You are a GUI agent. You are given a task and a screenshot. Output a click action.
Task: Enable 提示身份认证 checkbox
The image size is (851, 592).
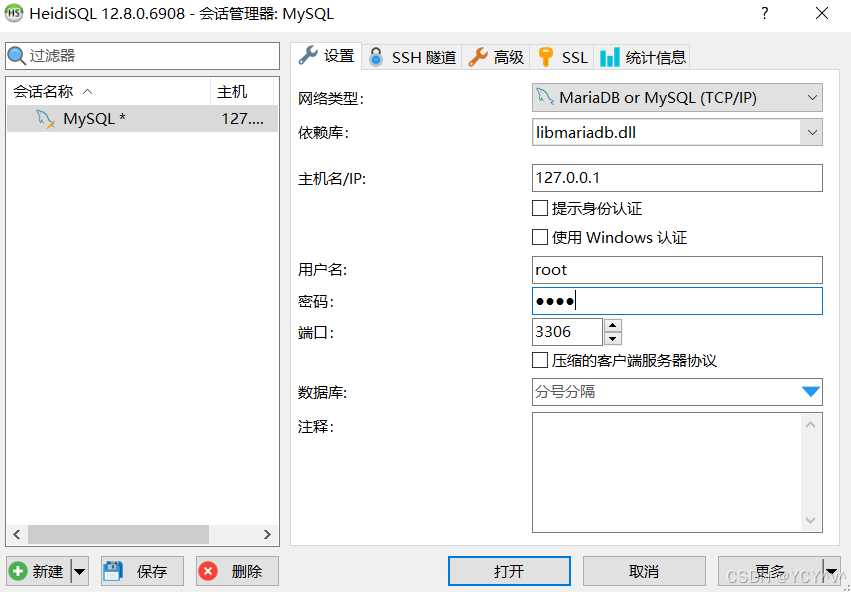[539, 208]
